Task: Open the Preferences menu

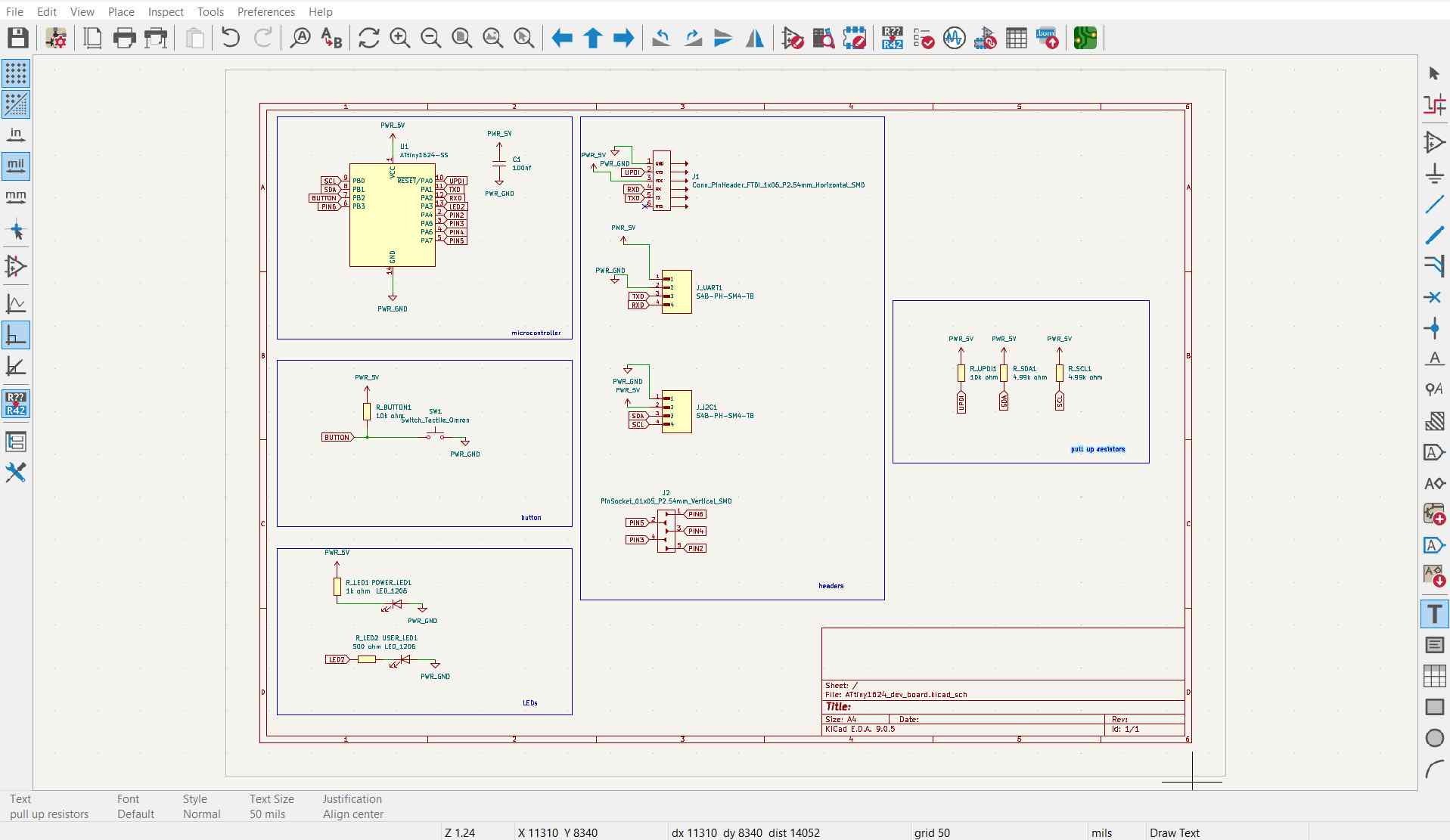Action: 266,11
